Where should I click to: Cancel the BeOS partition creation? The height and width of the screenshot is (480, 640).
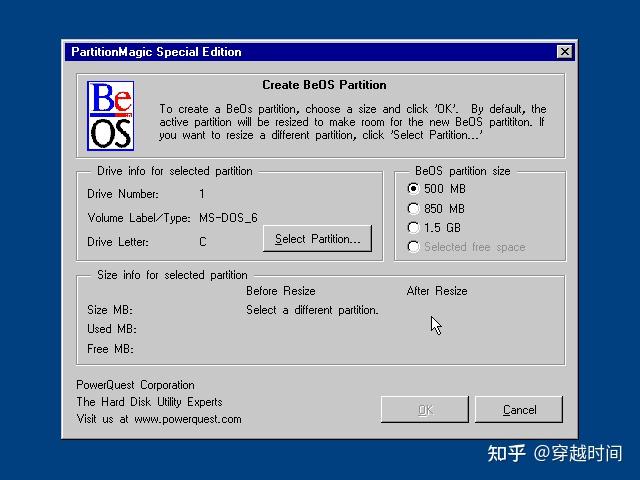[x=519, y=409]
